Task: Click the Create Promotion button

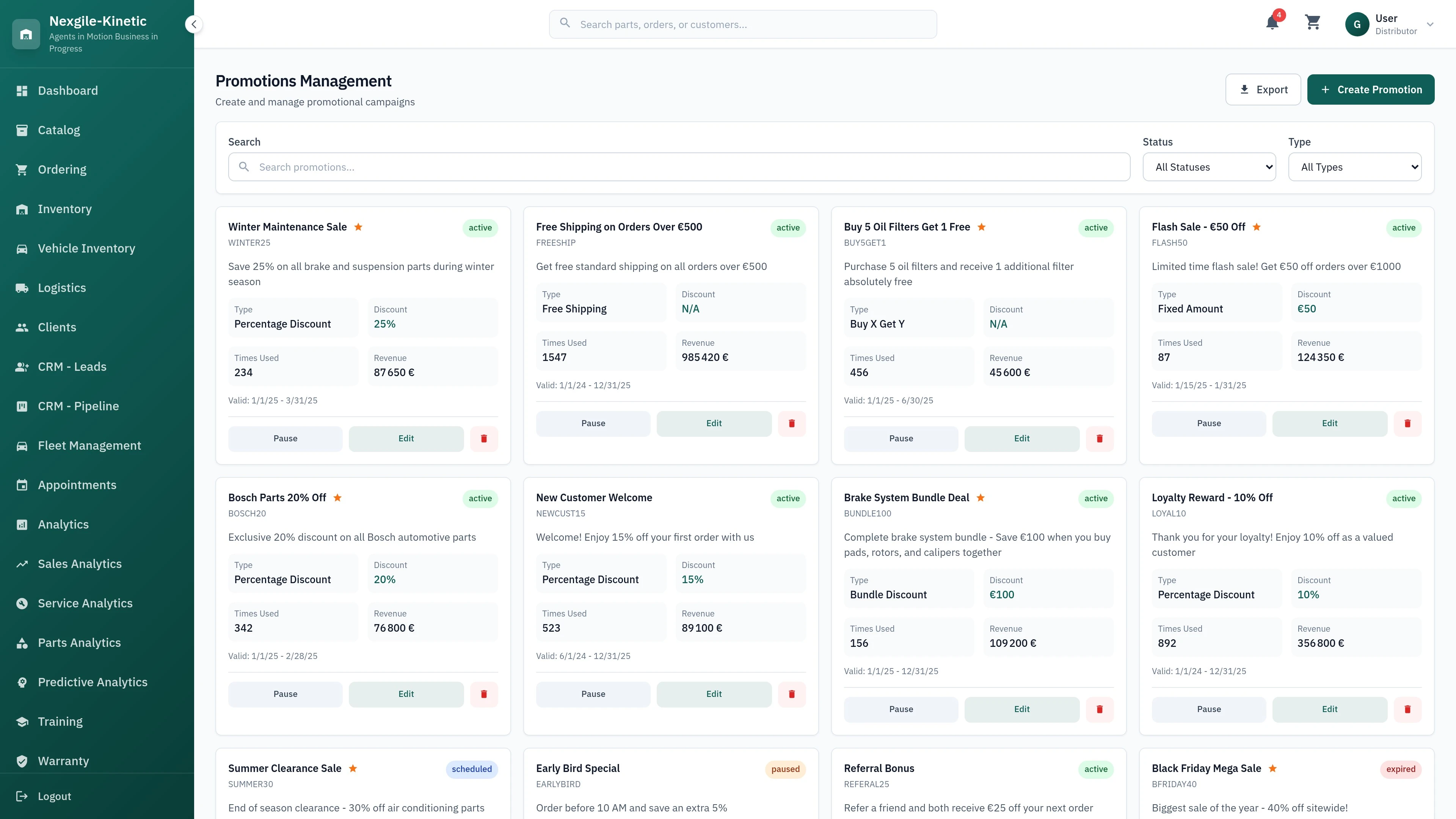Action: tap(1371, 90)
